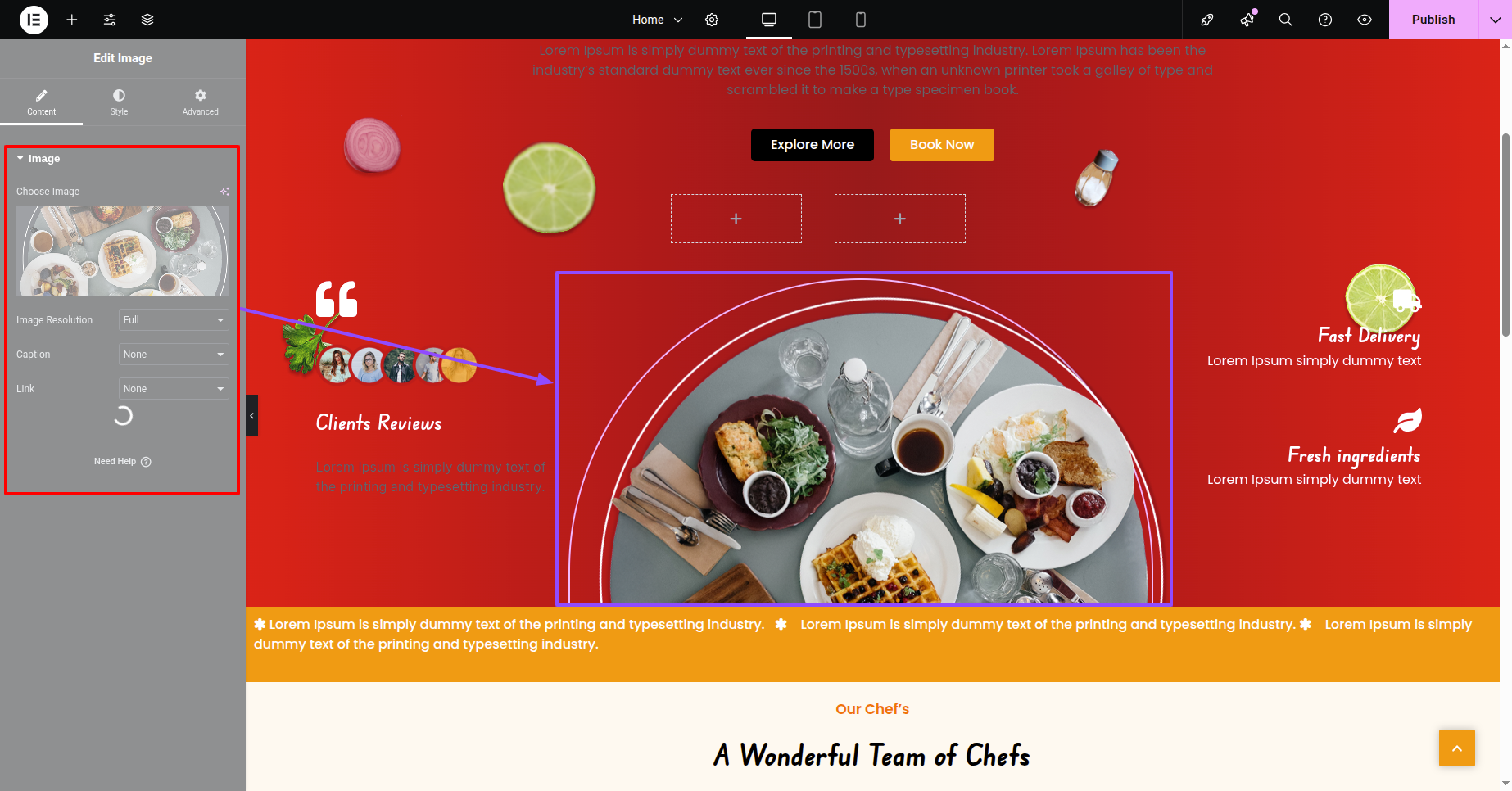This screenshot has width=1512, height=791.
Task: Open the Finder search icon
Action: coord(1286,20)
